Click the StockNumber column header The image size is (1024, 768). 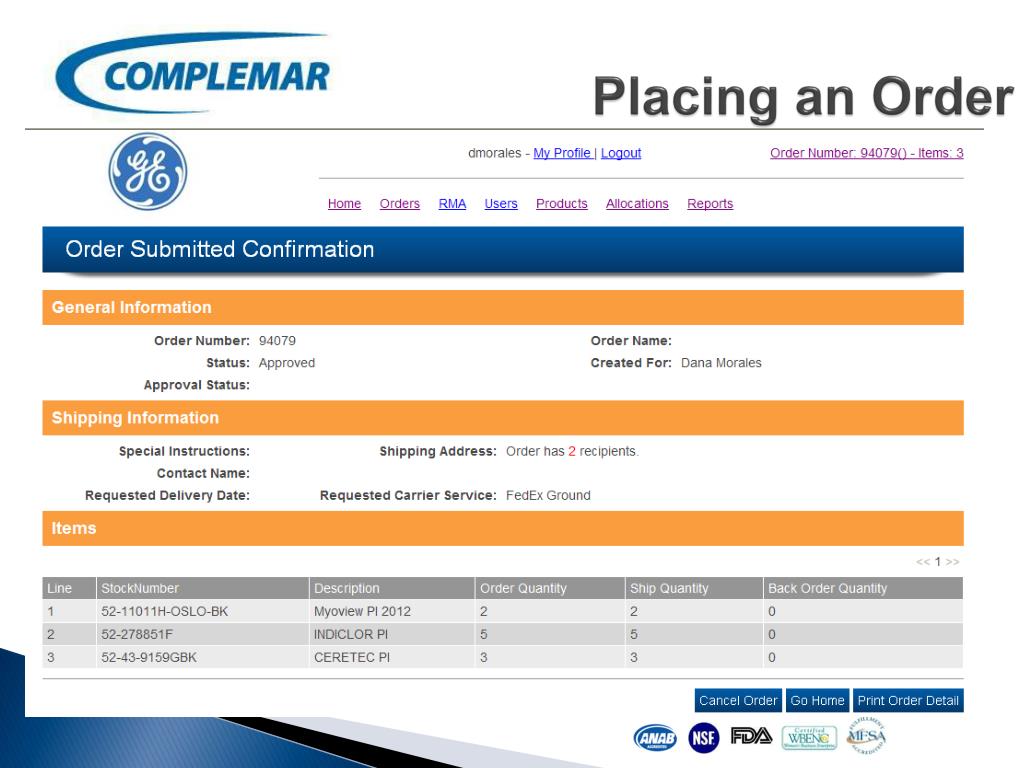[x=202, y=588]
